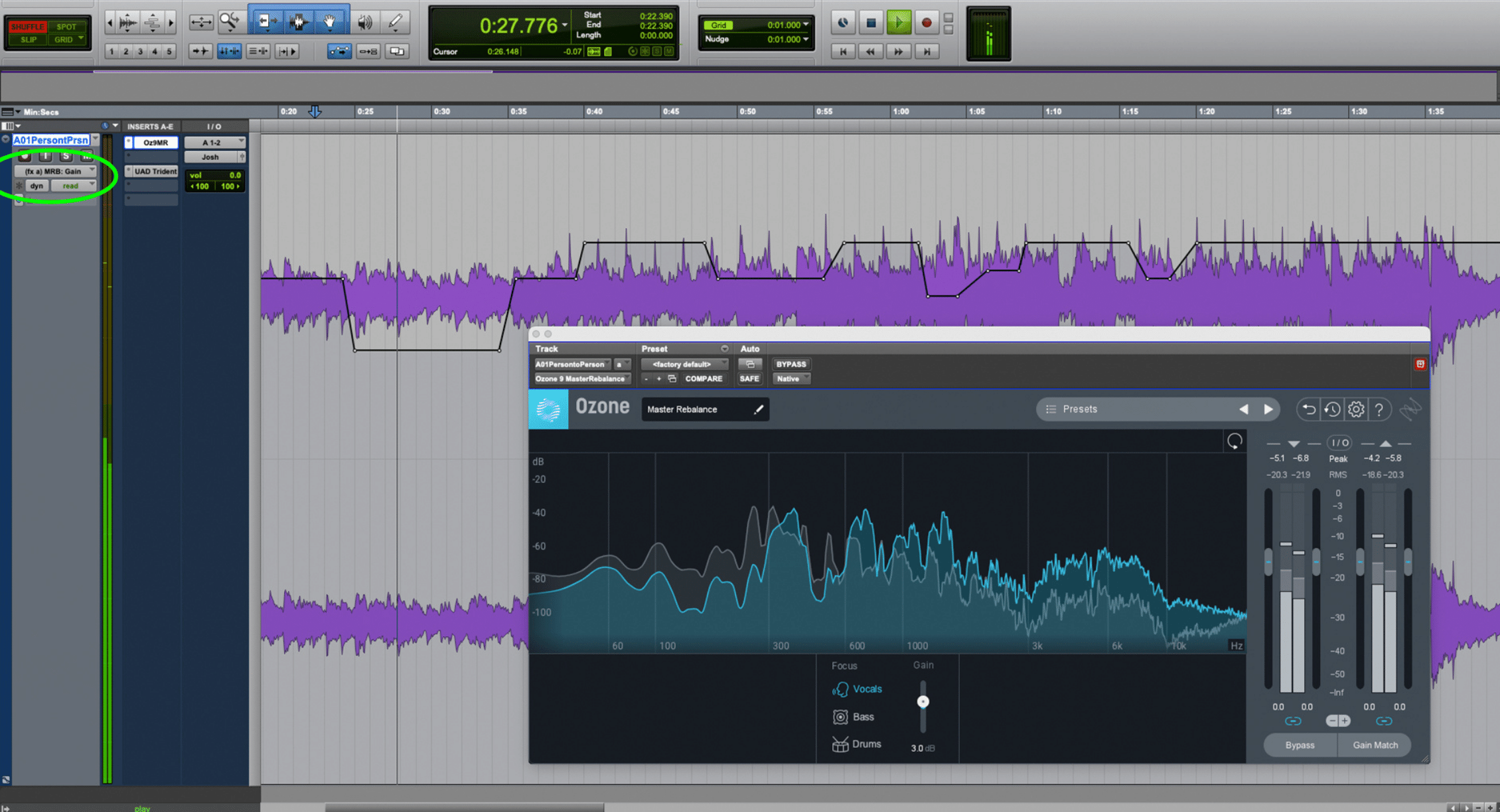The height and width of the screenshot is (812, 1500).
Task: Select the Pencil tool
Action: 396,23
